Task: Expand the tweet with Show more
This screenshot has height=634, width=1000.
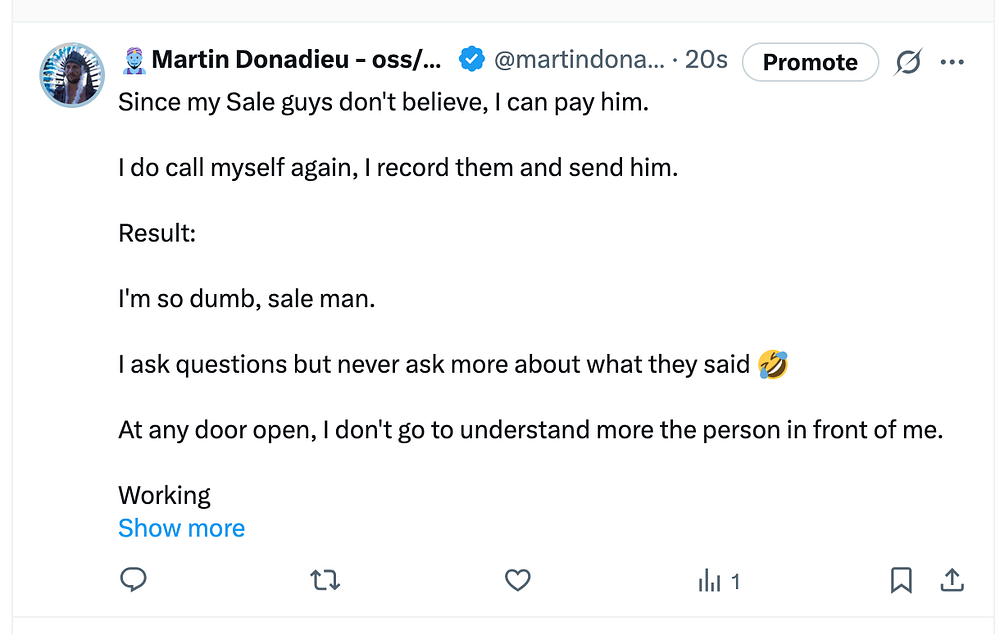Action: (181, 528)
